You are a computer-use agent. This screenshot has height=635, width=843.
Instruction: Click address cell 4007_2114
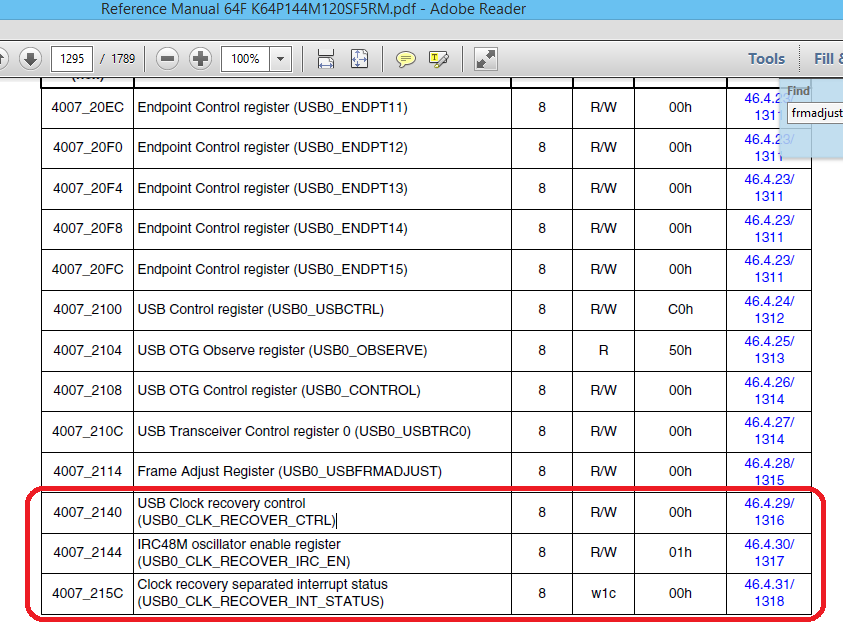coord(88,472)
